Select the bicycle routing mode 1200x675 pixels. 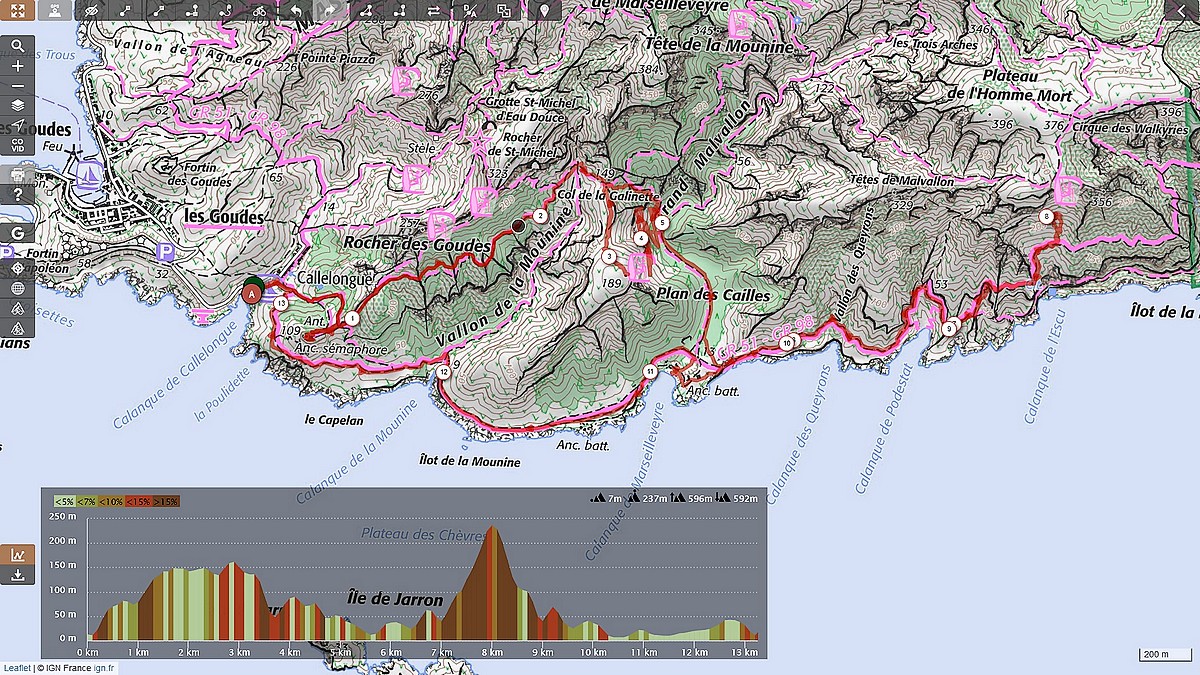click(260, 11)
